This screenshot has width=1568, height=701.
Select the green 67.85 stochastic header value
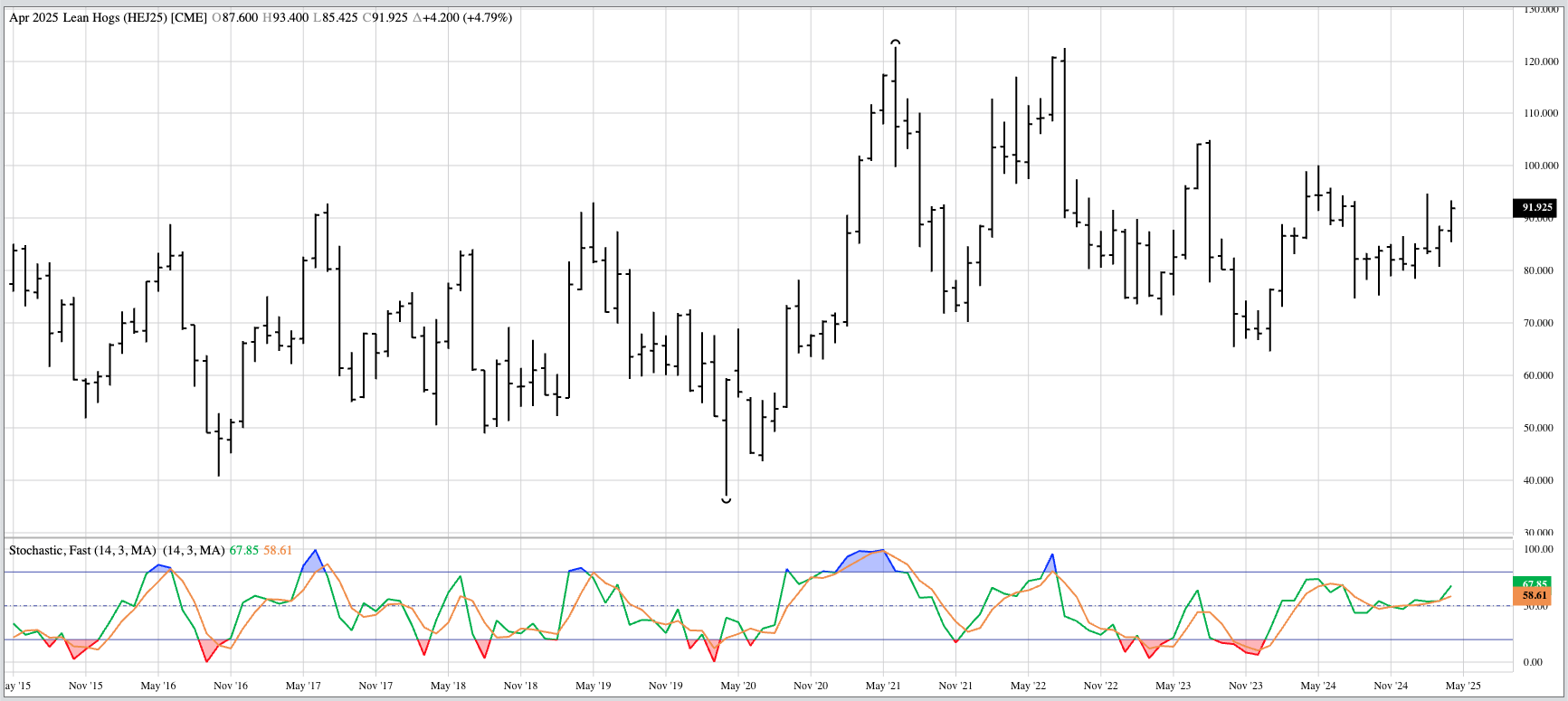tap(244, 551)
